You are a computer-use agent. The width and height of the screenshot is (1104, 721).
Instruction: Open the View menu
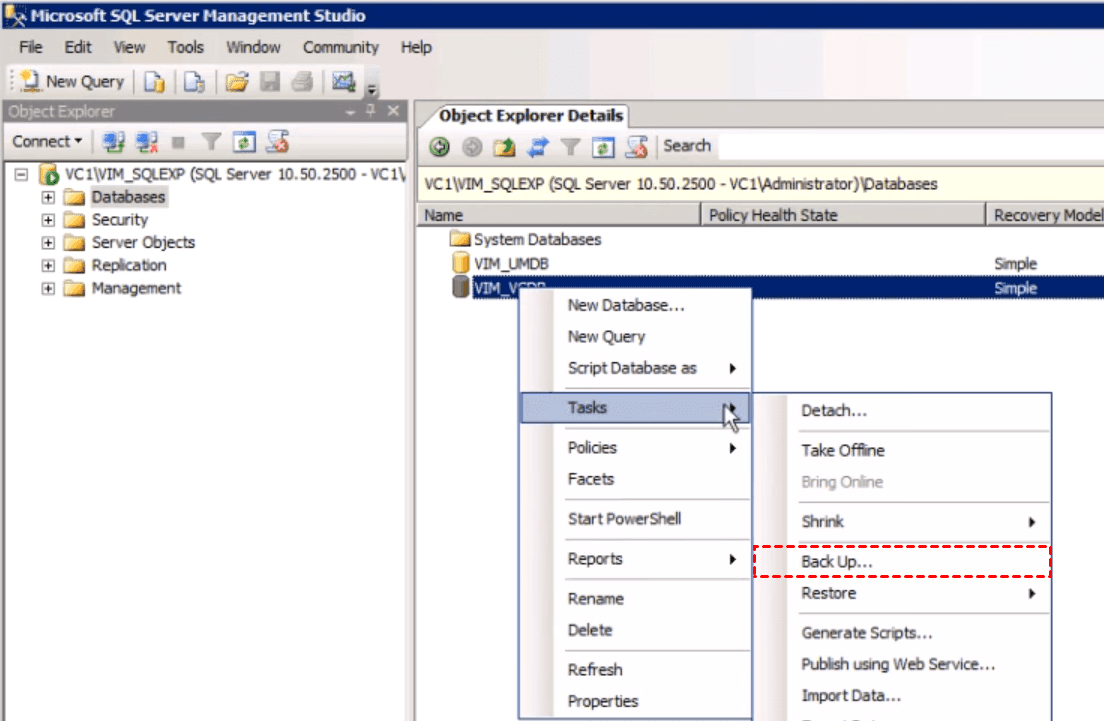(x=130, y=47)
